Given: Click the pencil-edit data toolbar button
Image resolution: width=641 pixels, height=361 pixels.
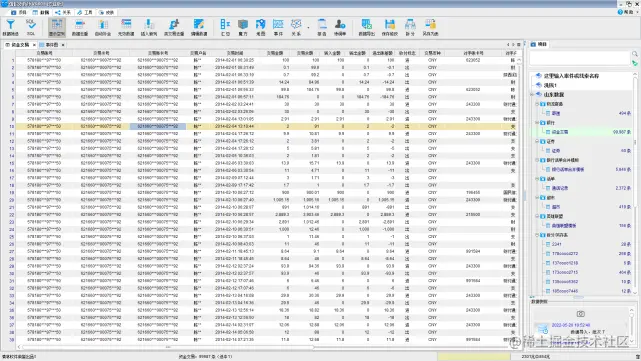Looking at the screenshot, I should tap(199, 27).
